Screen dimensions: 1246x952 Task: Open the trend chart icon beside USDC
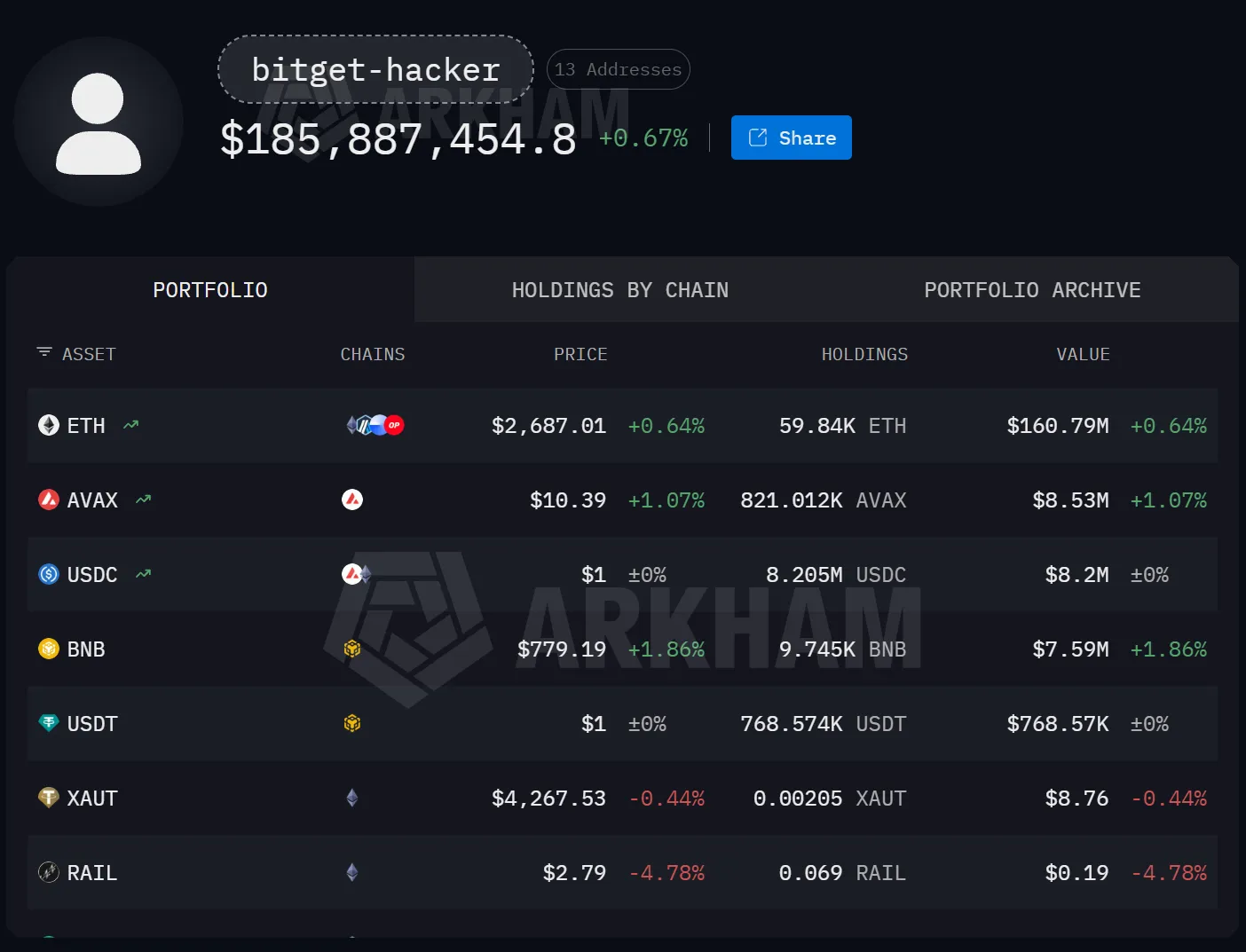click(144, 574)
